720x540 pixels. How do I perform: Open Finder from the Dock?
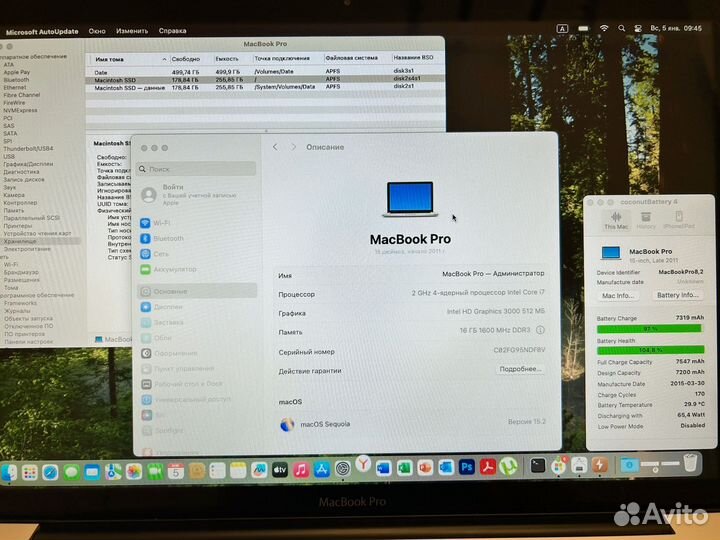pyautogui.click(x=8, y=472)
